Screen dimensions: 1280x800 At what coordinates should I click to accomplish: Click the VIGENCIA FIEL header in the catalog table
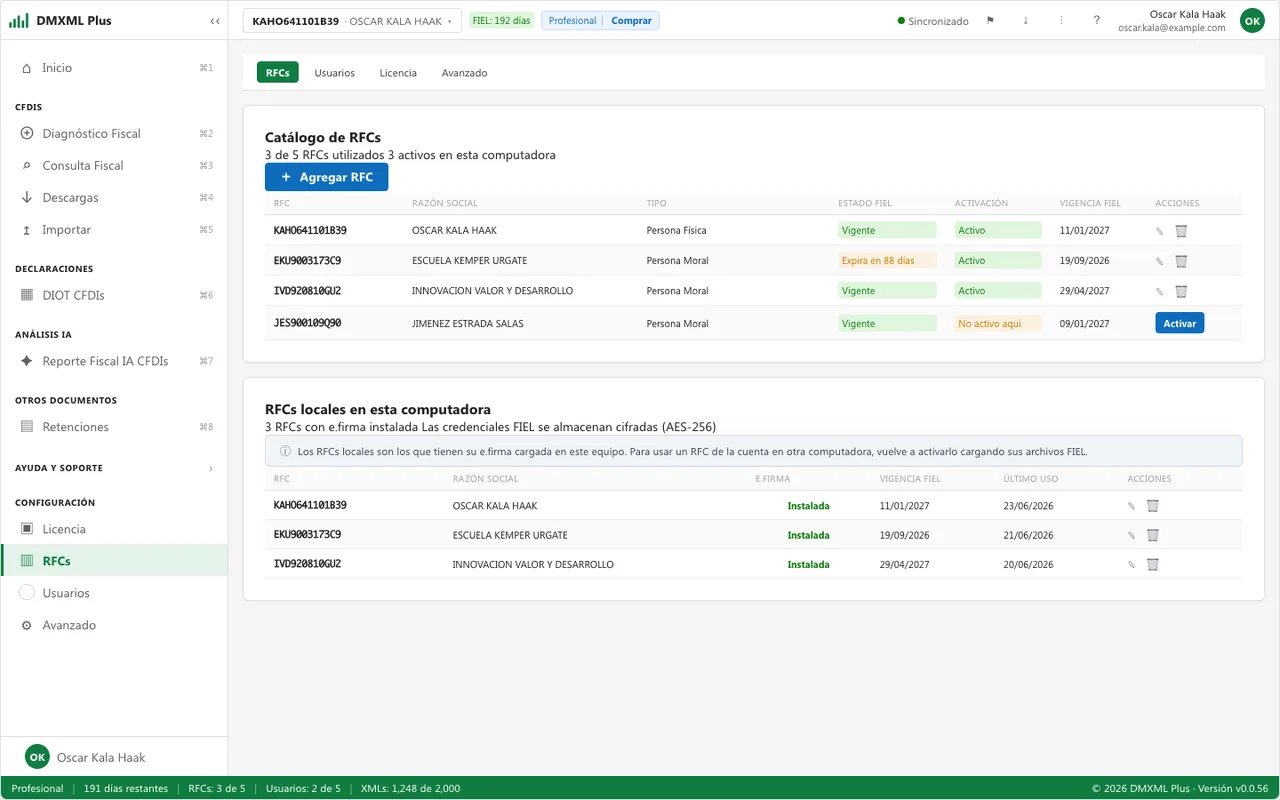[1090, 203]
